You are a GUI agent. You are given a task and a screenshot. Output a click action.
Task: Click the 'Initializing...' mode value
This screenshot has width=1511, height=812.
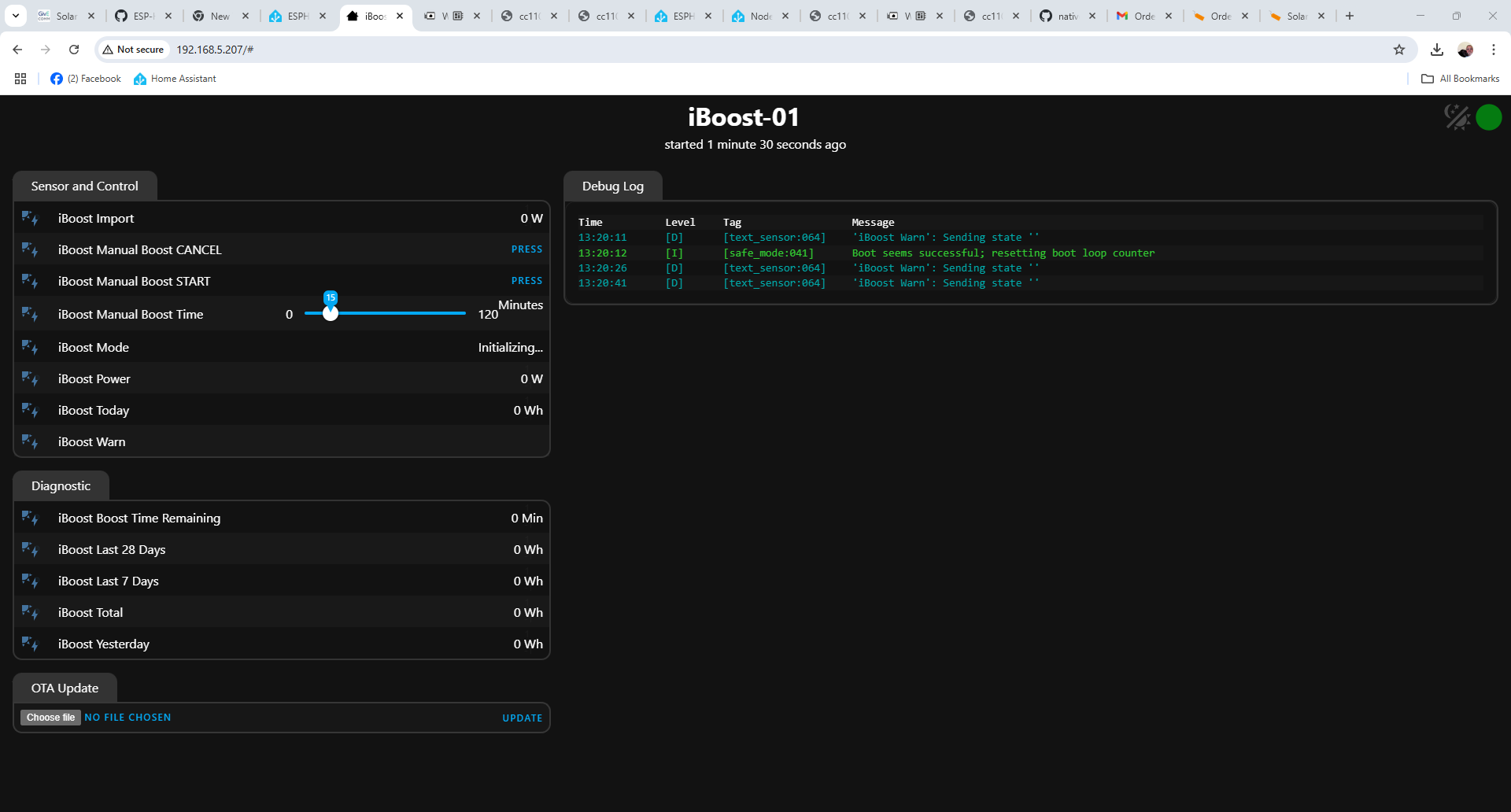point(511,347)
